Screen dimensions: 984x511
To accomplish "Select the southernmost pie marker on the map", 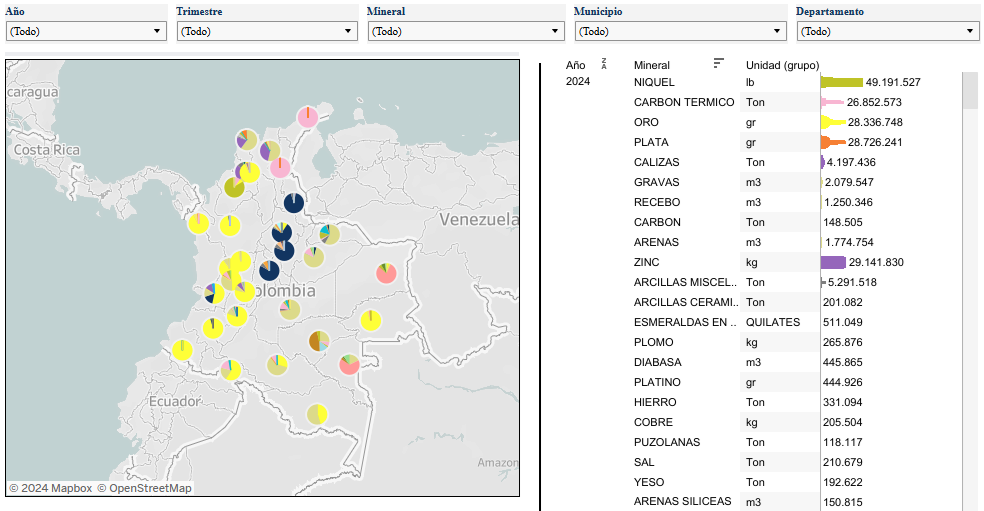I will (317, 413).
